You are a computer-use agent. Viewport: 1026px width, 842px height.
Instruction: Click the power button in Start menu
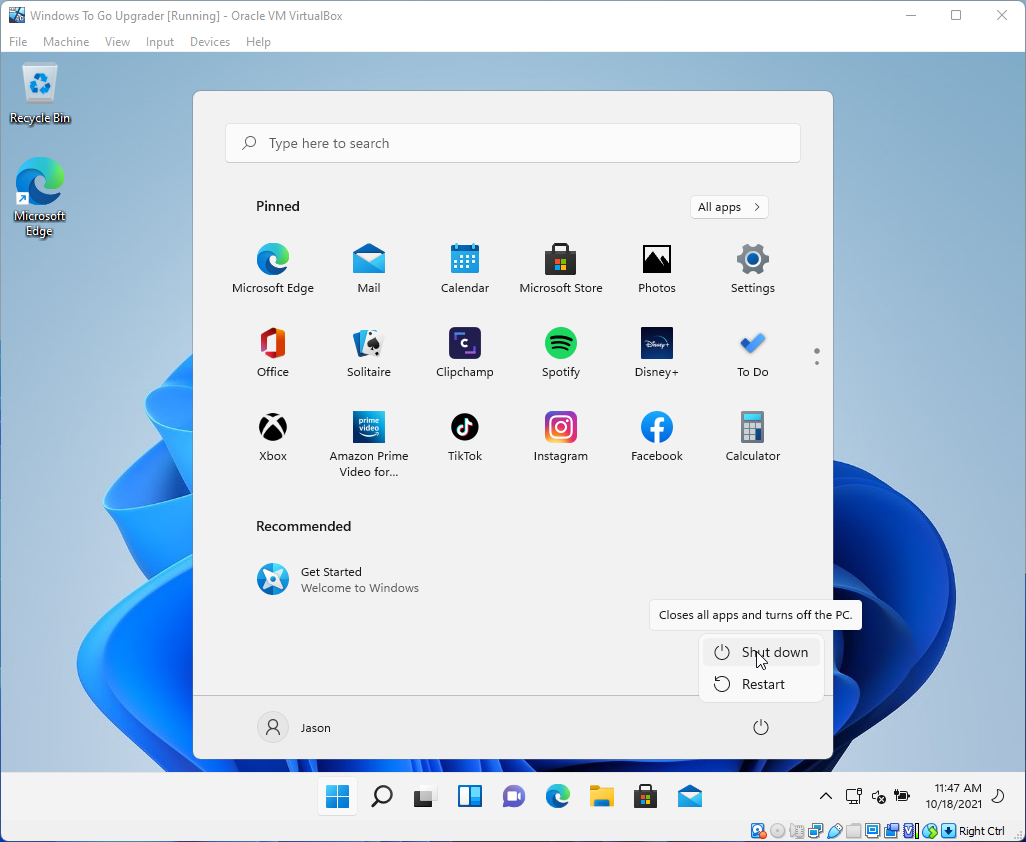tap(760, 728)
